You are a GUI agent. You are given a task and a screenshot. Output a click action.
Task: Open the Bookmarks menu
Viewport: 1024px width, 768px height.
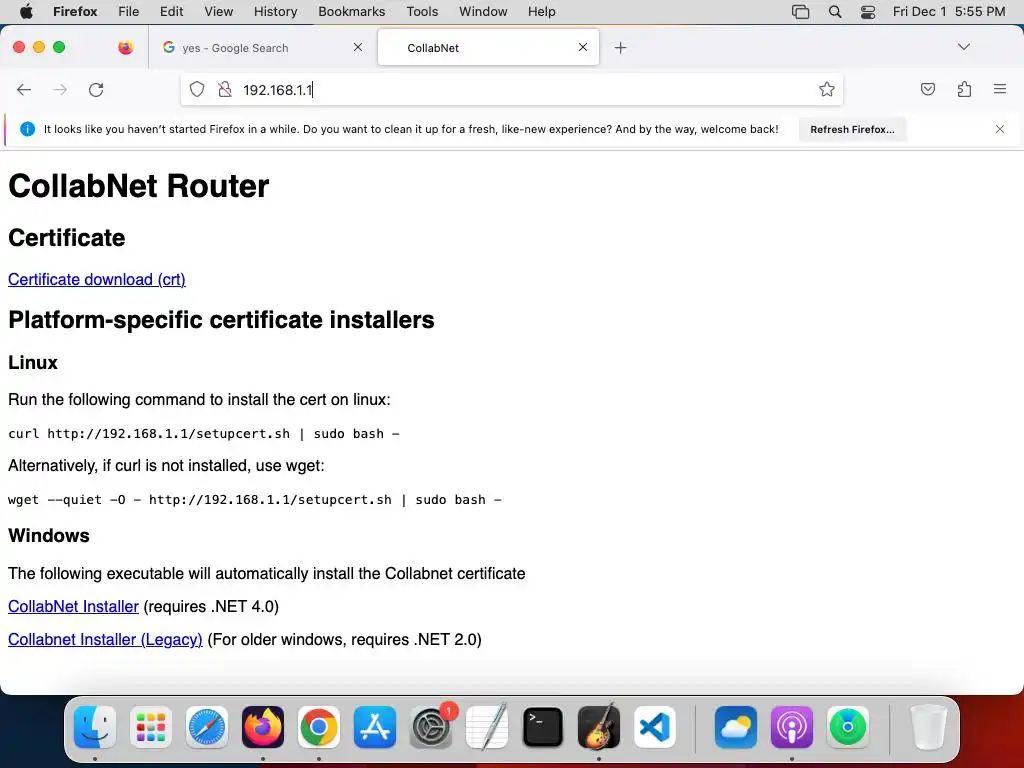tap(352, 12)
